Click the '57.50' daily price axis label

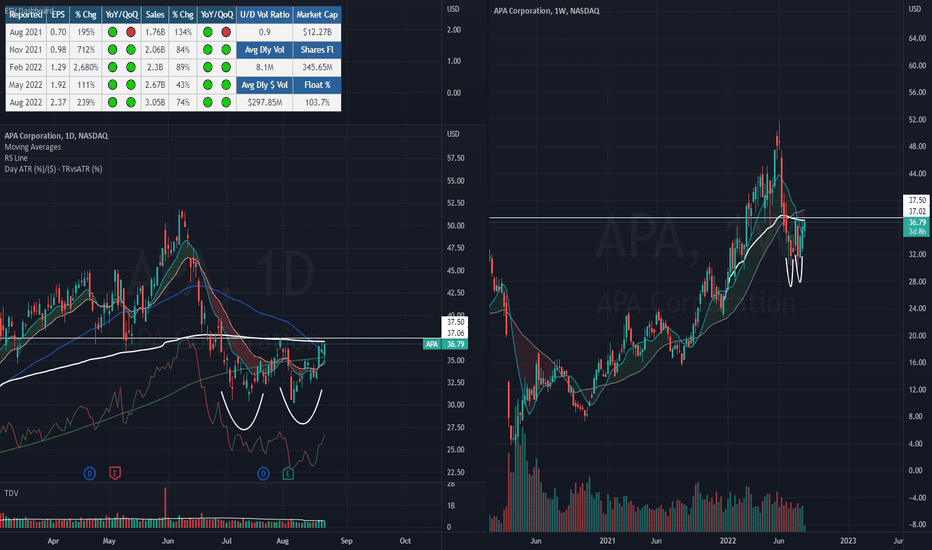[455, 158]
